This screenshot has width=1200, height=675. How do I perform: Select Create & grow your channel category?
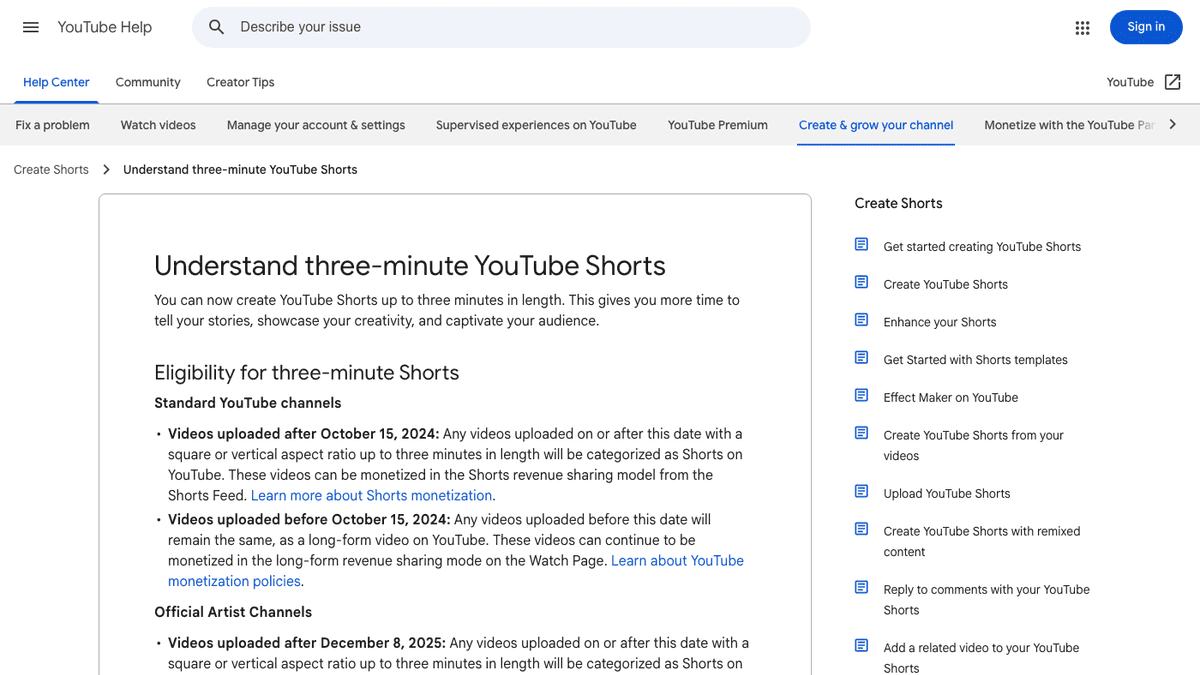click(876, 125)
